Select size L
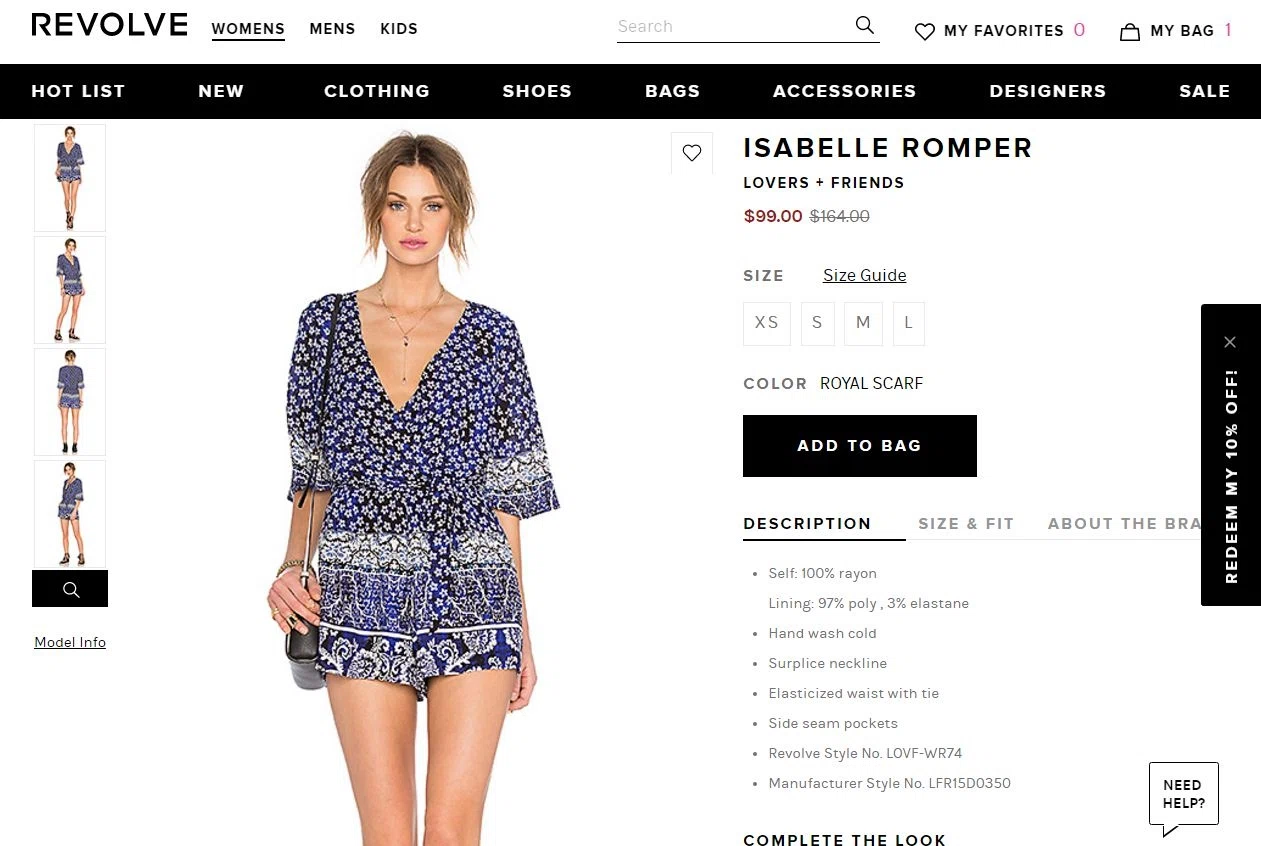The width and height of the screenshot is (1261, 846). (909, 323)
